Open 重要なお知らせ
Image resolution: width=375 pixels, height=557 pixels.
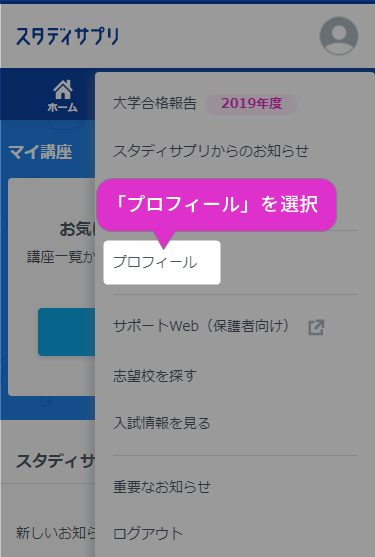pyautogui.click(x=162, y=487)
